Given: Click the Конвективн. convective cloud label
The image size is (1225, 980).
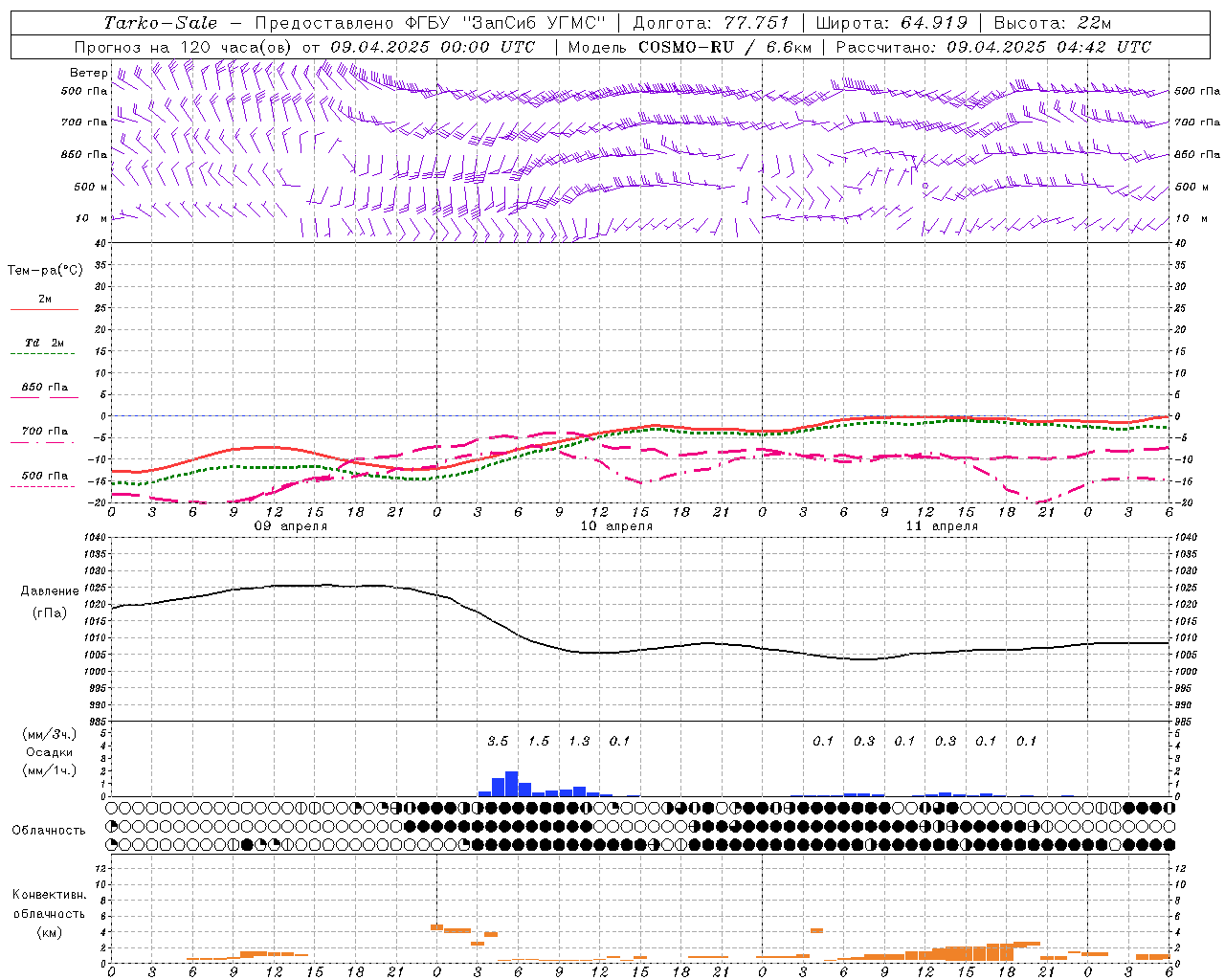Looking at the screenshot, I should 49,895.
